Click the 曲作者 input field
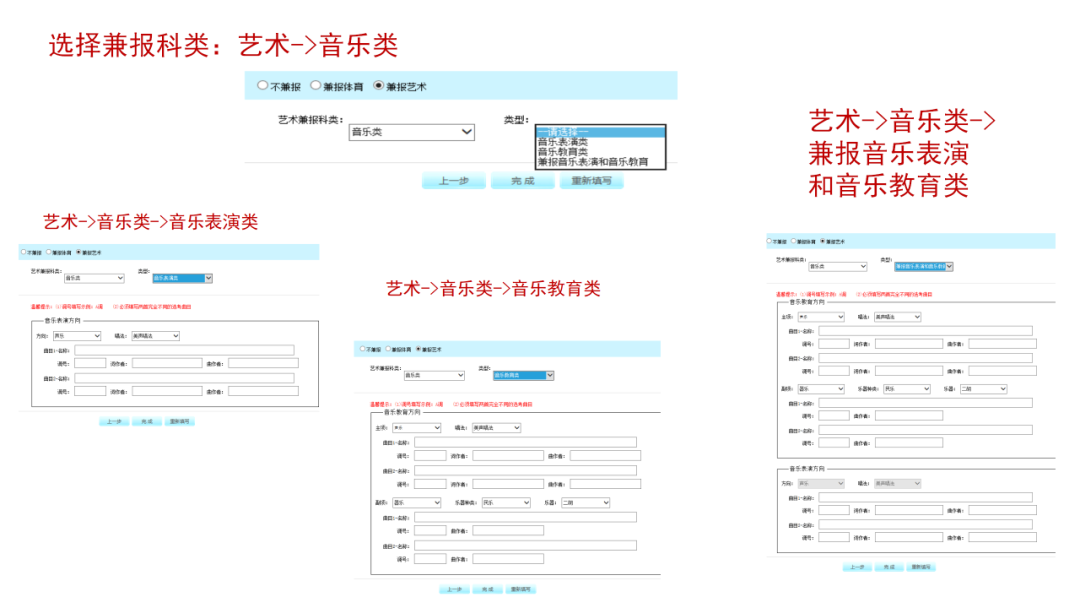Viewport: 1080px width, 608px height. 264,363
